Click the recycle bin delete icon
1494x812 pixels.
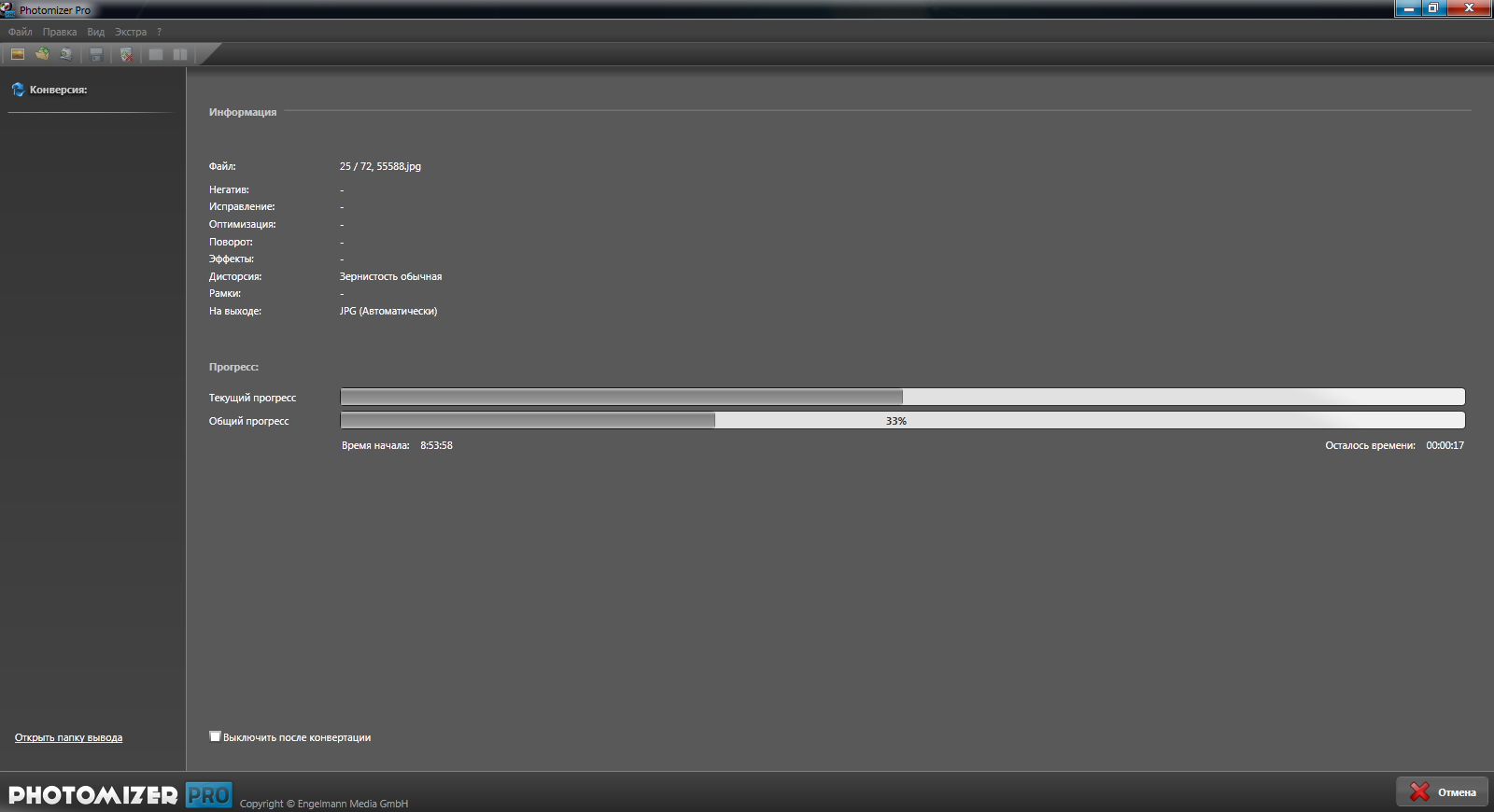pyautogui.click(x=126, y=54)
